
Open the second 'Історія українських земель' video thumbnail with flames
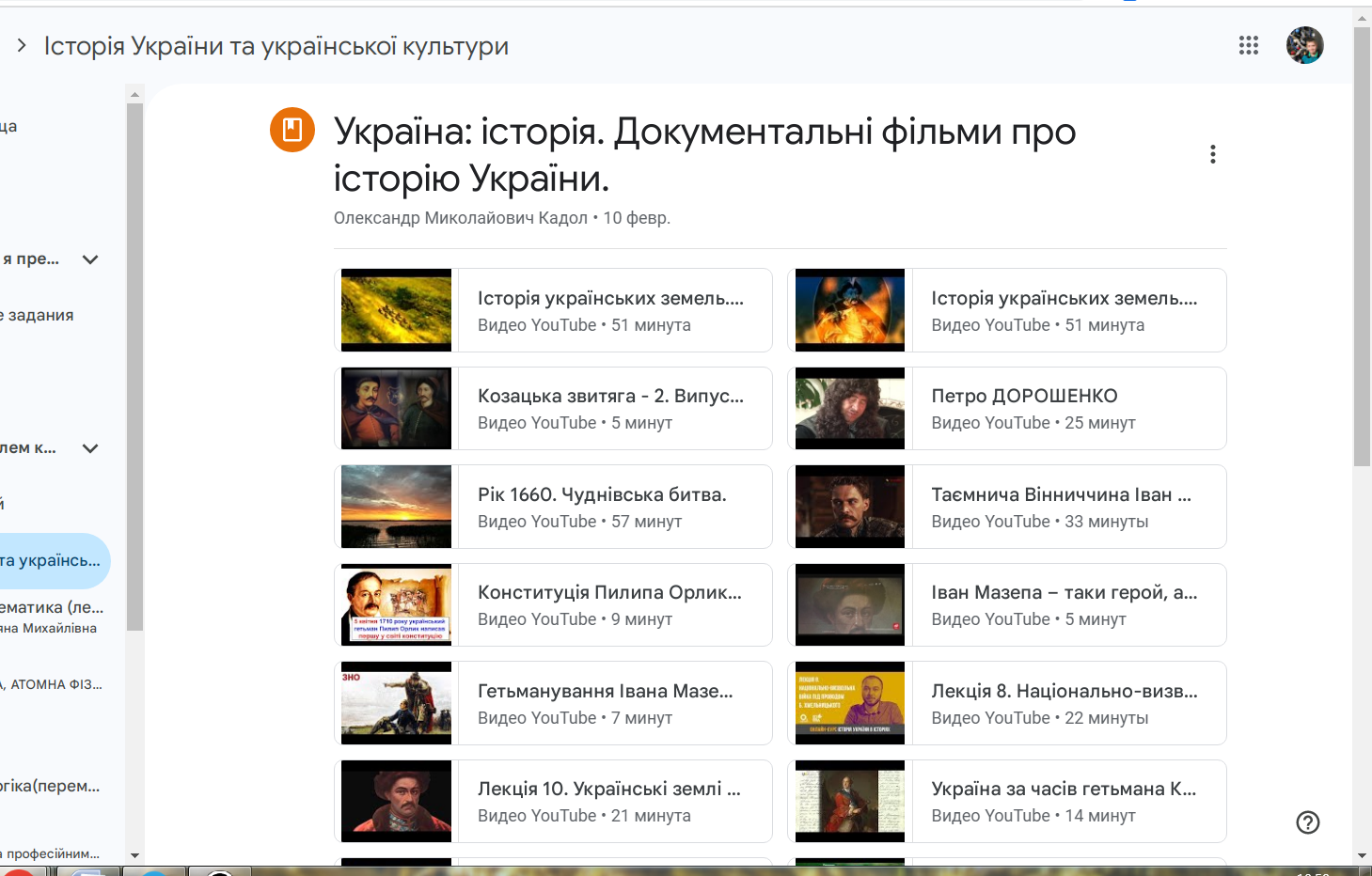(x=850, y=310)
